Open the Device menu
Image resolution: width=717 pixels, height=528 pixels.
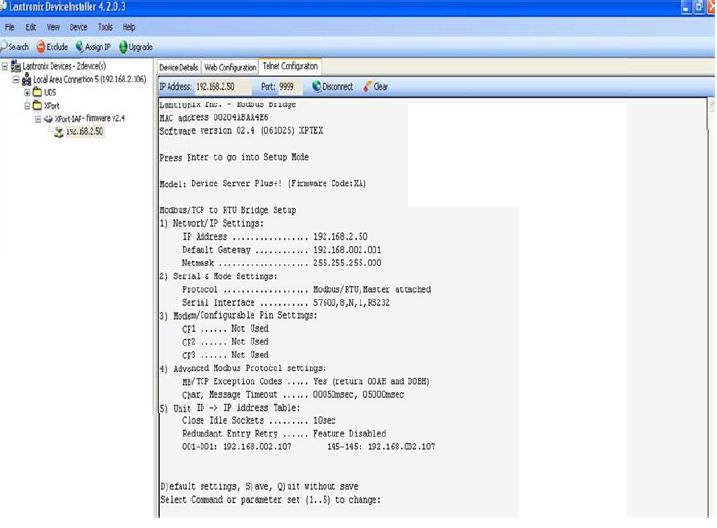(x=78, y=27)
